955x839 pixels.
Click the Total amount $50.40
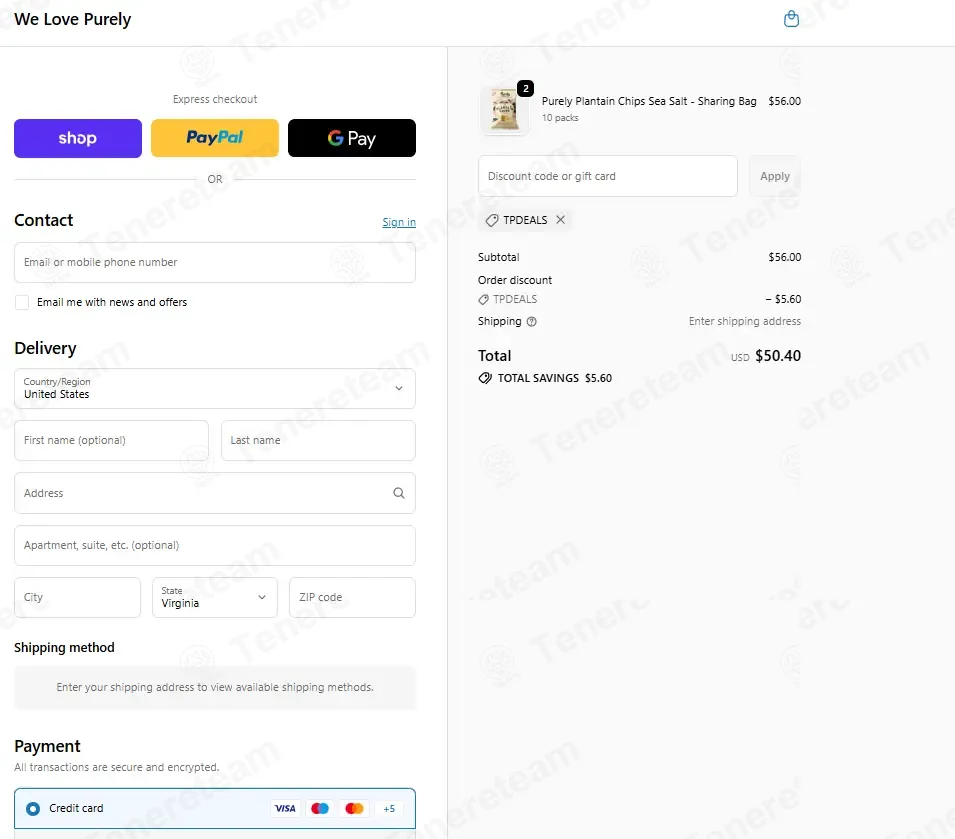[778, 356]
